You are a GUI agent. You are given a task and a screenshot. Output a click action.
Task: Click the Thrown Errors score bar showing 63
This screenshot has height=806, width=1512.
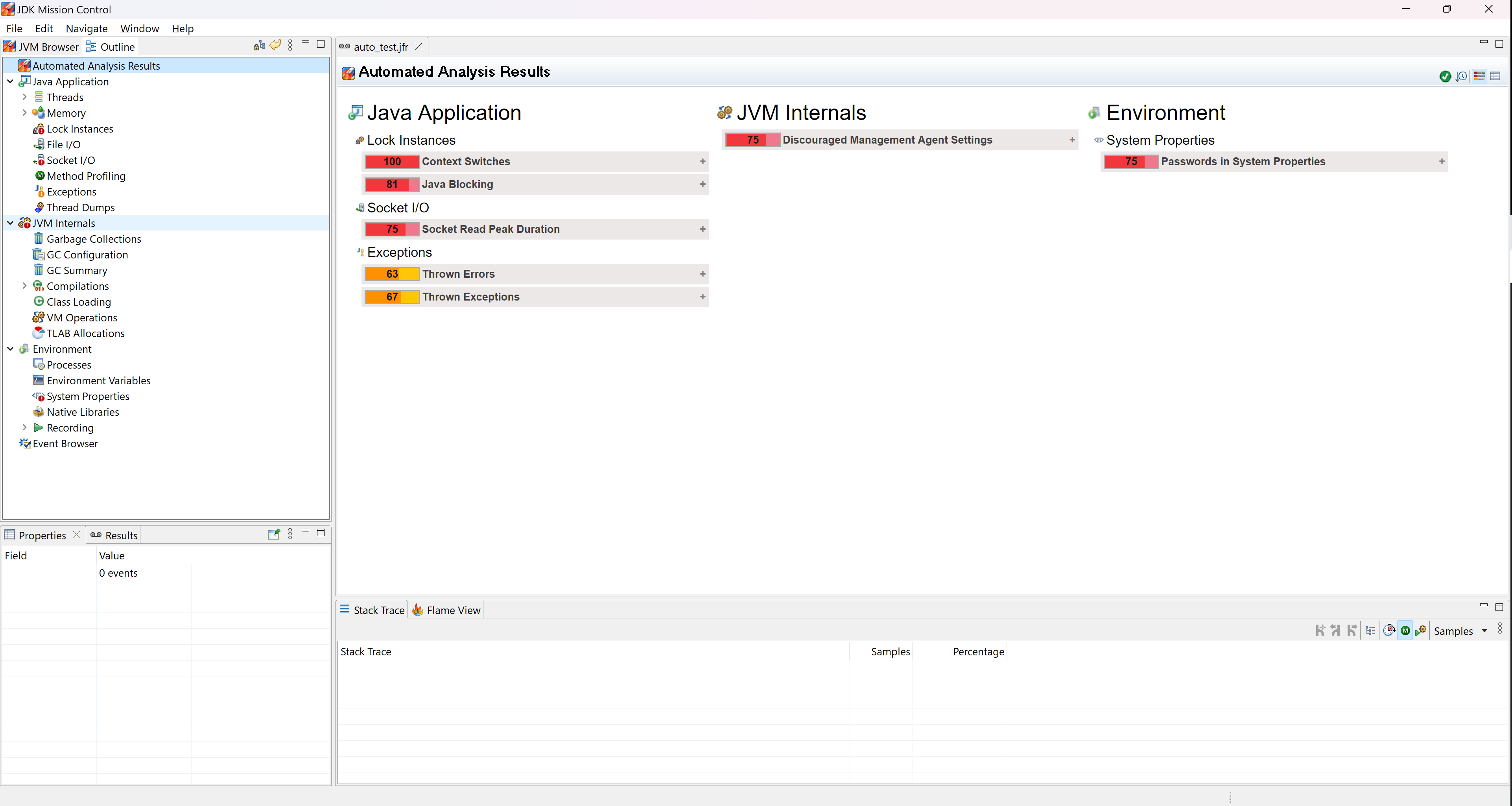391,274
